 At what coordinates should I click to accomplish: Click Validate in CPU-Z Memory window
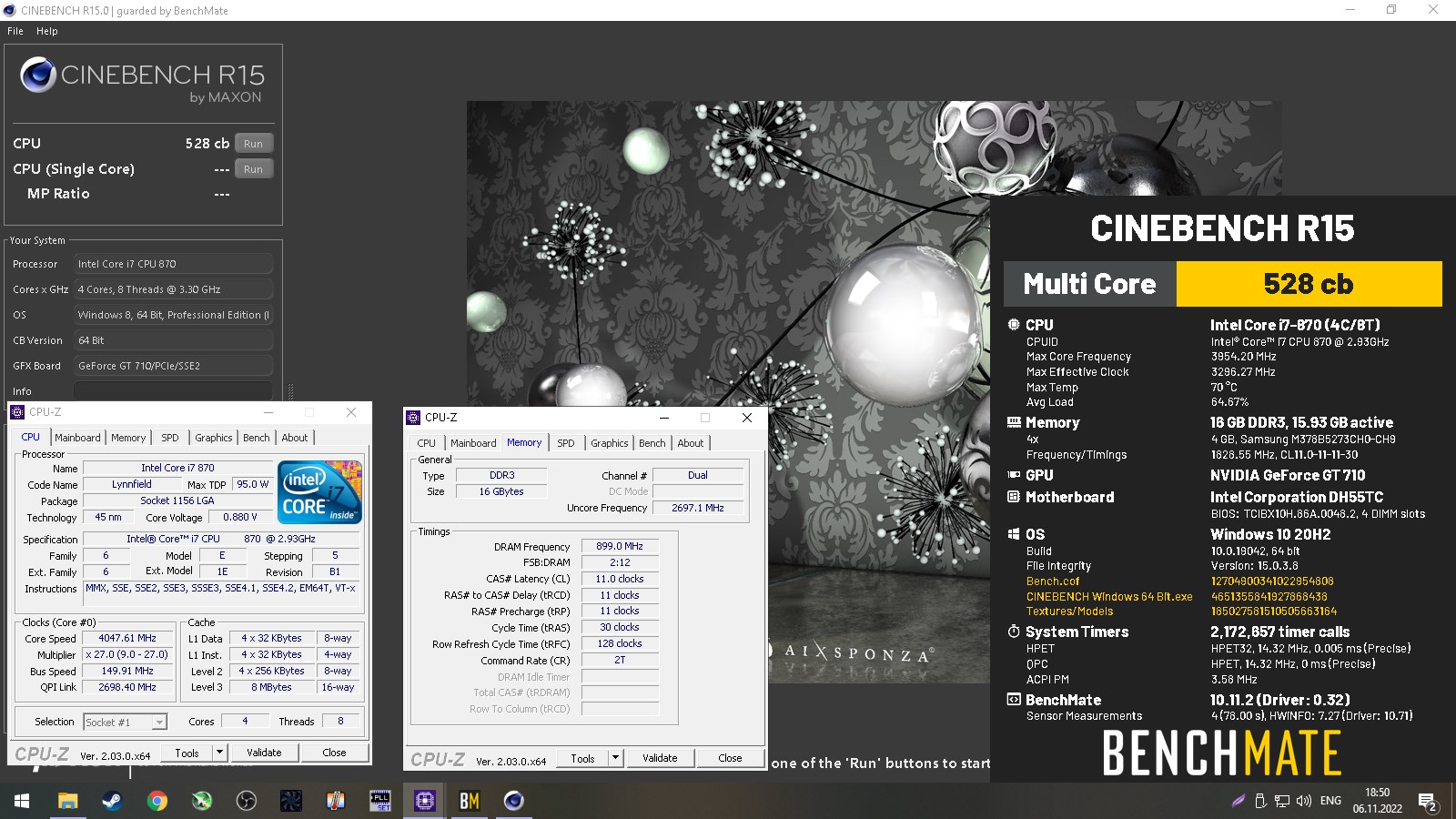[660, 758]
